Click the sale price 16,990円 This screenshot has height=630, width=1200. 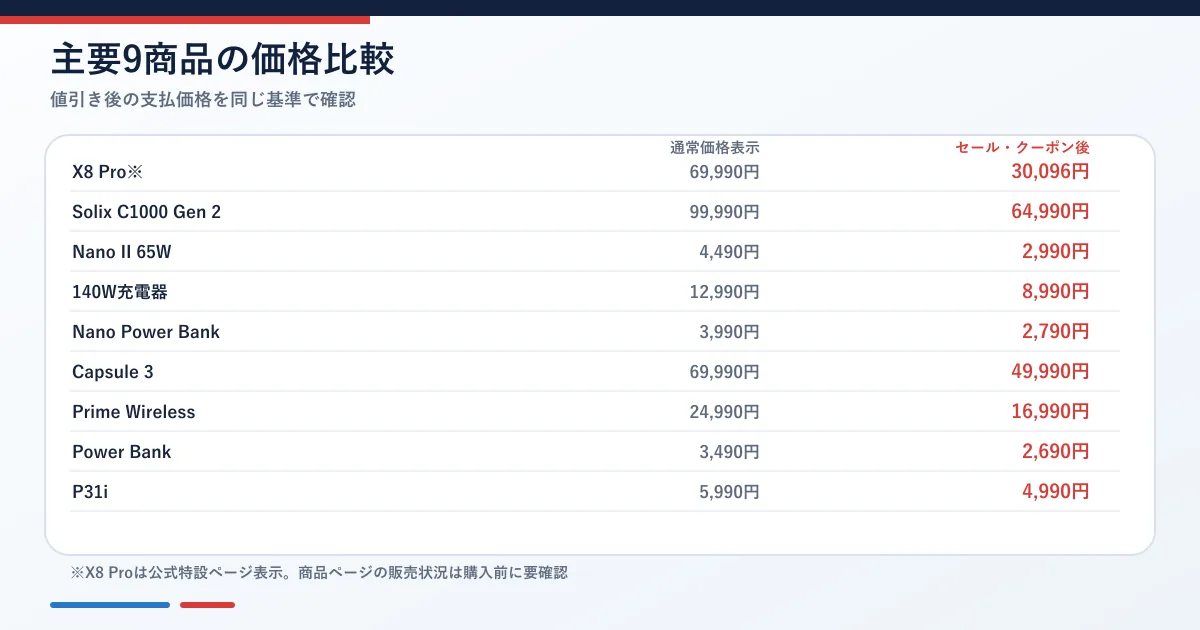pos(1050,412)
